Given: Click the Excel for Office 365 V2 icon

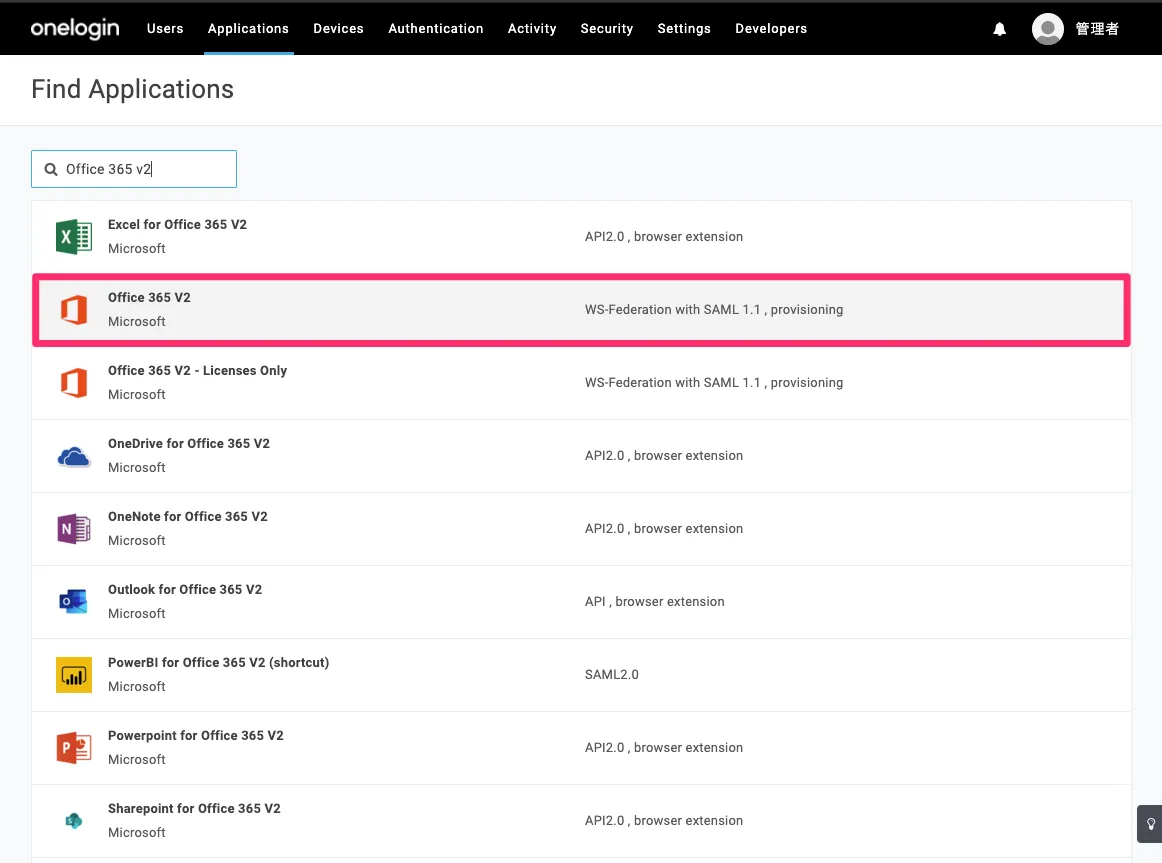Looking at the screenshot, I should point(74,237).
